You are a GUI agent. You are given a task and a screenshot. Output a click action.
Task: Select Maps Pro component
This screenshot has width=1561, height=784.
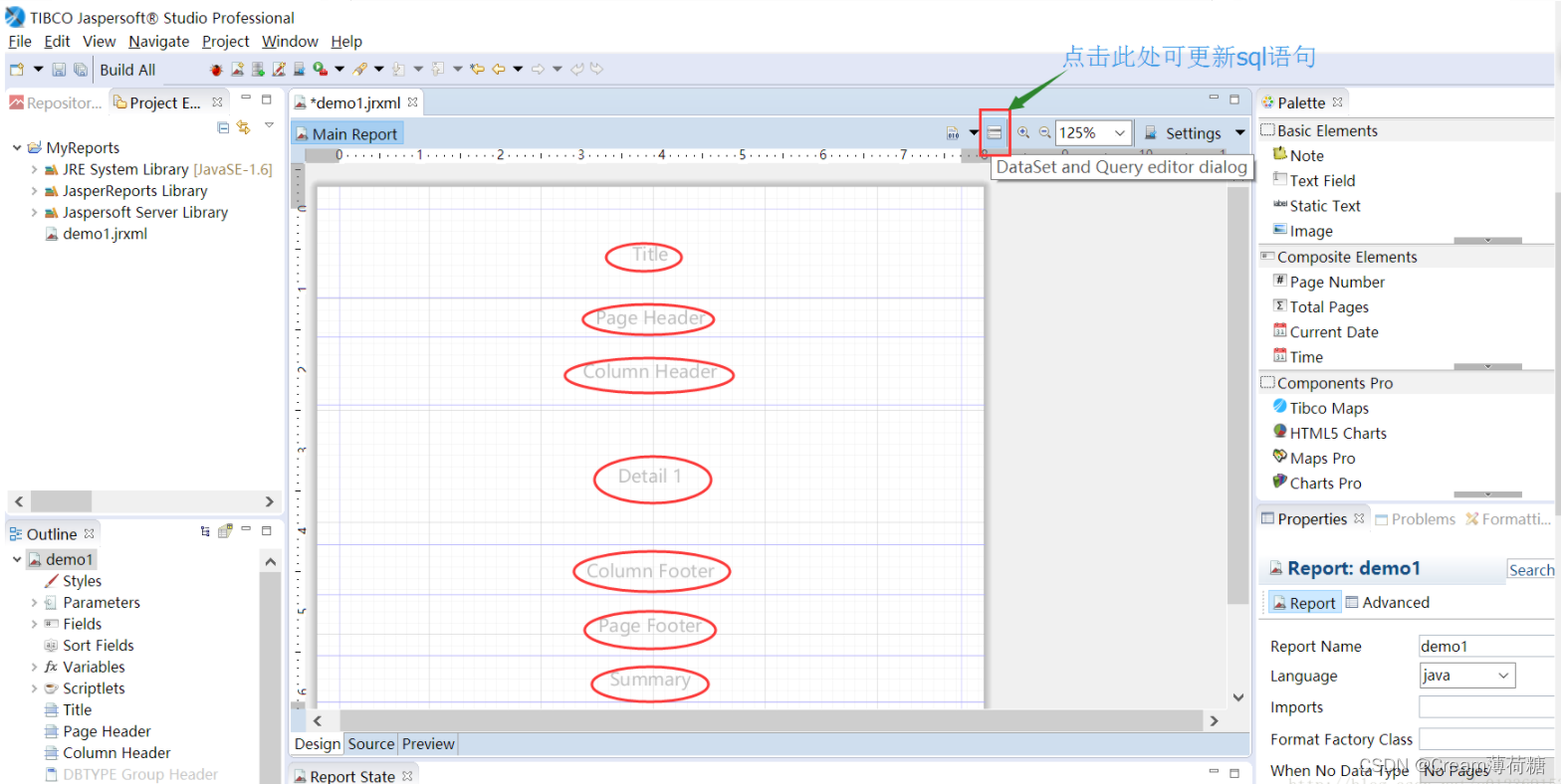point(1314,458)
